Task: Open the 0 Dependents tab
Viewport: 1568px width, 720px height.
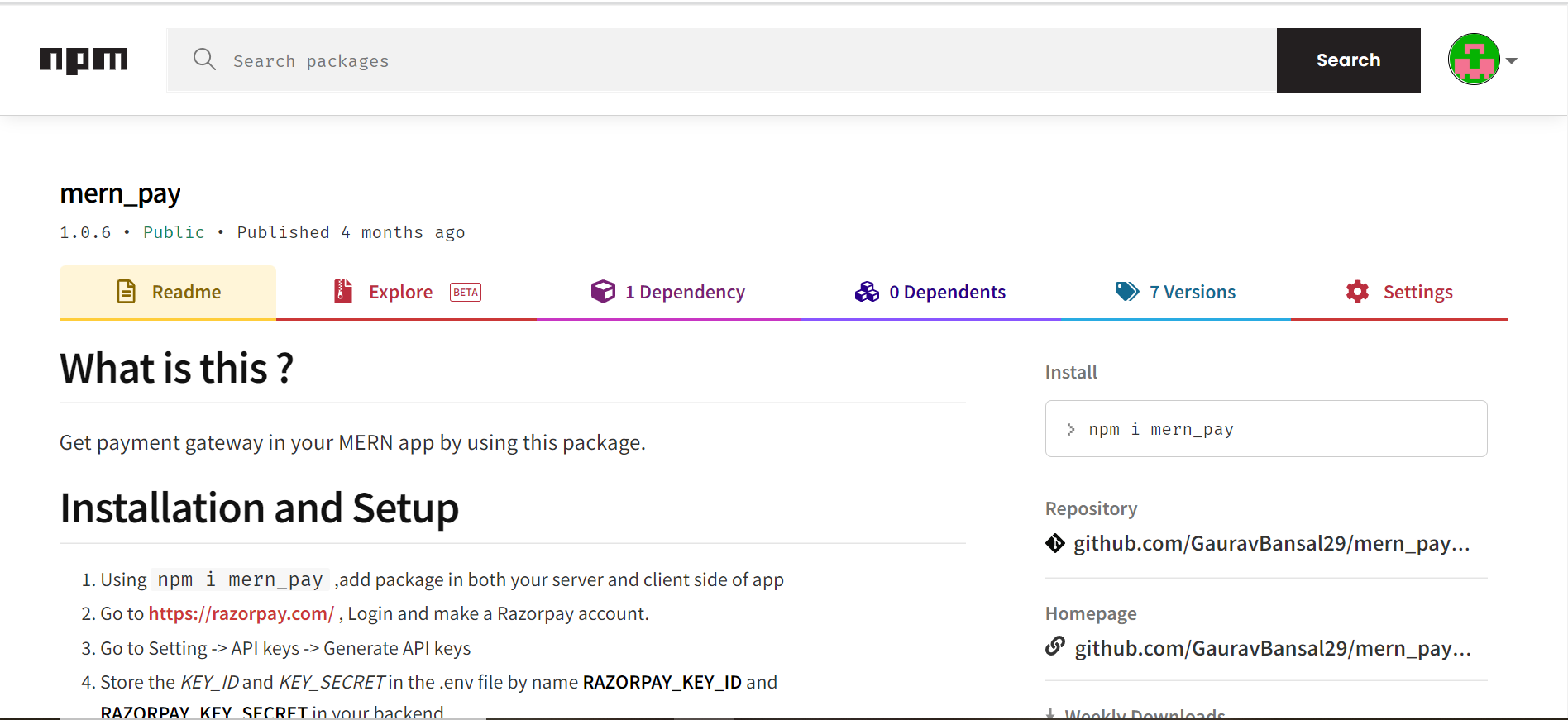Action: pos(930,292)
